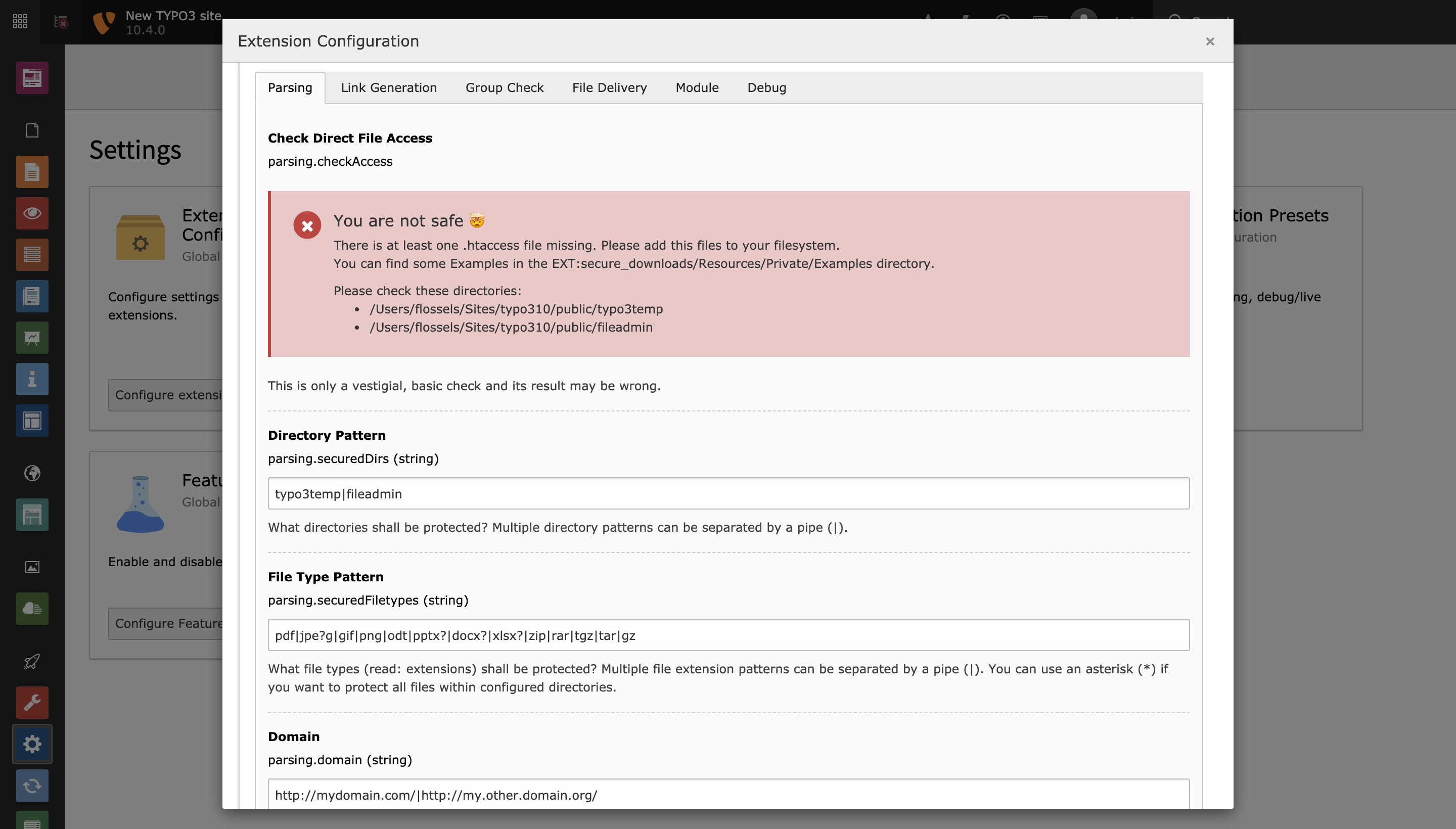The height and width of the screenshot is (829, 1456).
Task: Click the parsing.domain (string) label
Action: click(x=340, y=760)
